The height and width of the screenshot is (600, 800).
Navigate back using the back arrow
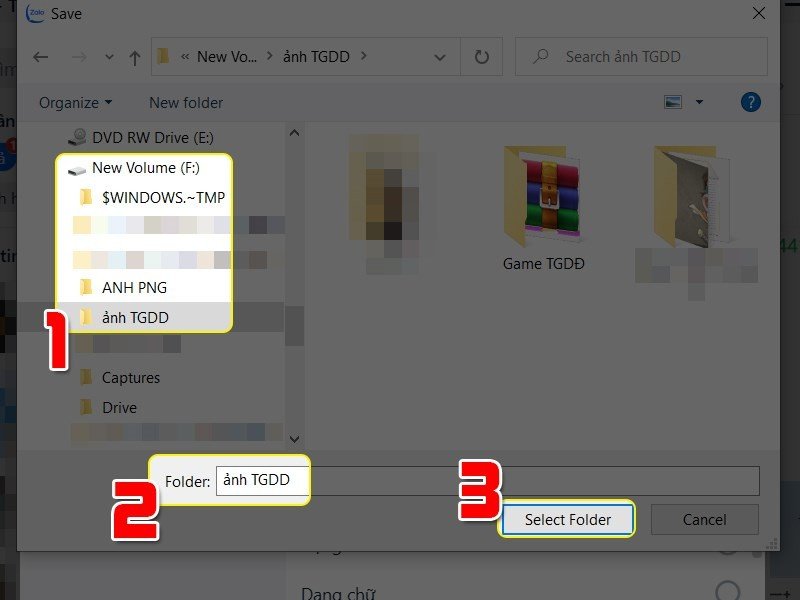[x=40, y=57]
